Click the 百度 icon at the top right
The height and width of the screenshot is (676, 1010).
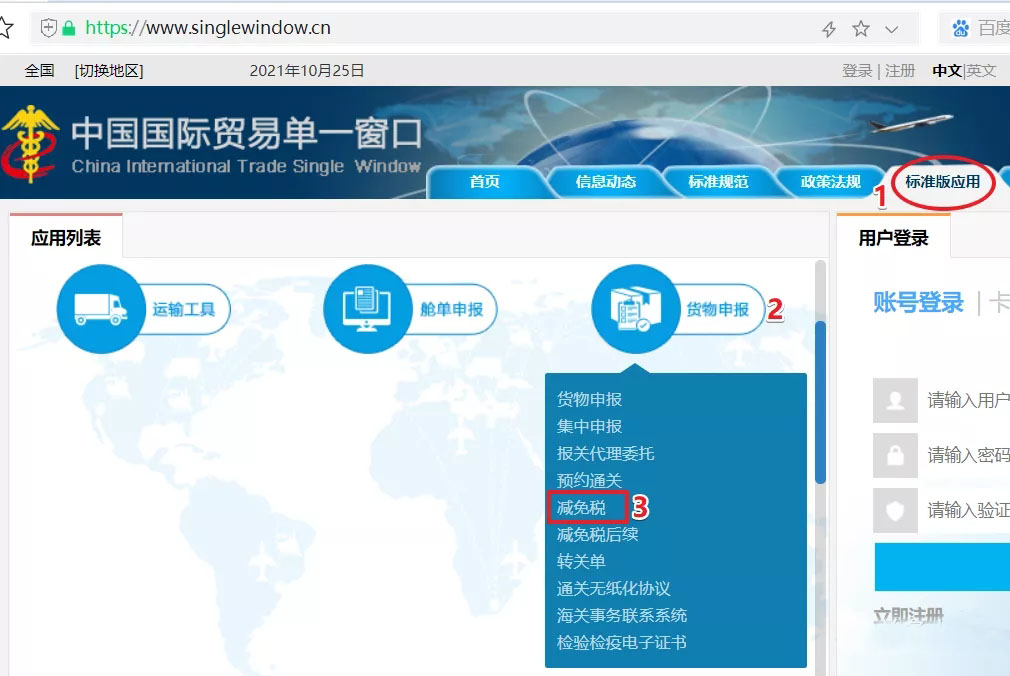click(957, 27)
